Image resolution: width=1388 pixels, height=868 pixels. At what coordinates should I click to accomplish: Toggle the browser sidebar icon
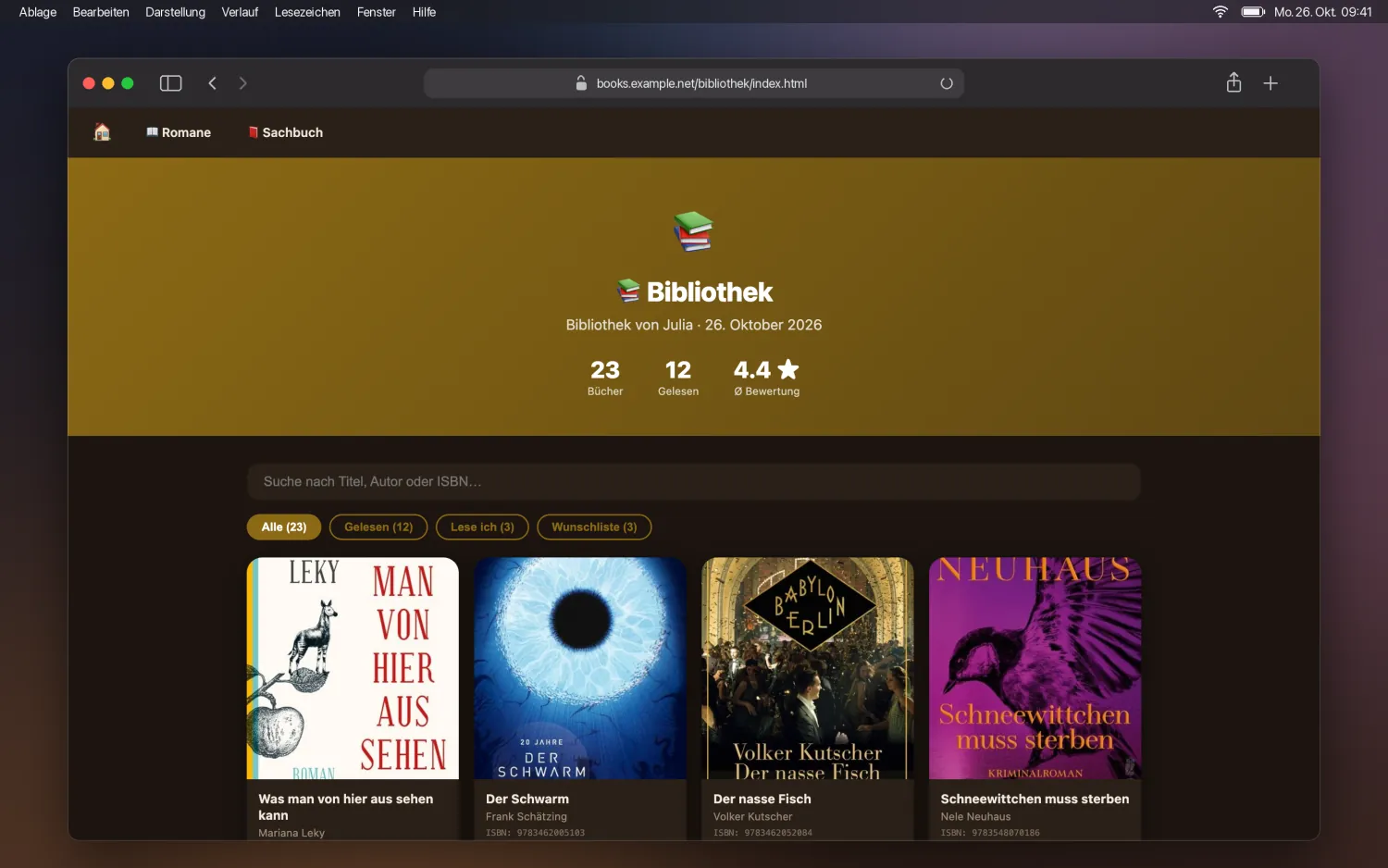click(170, 83)
